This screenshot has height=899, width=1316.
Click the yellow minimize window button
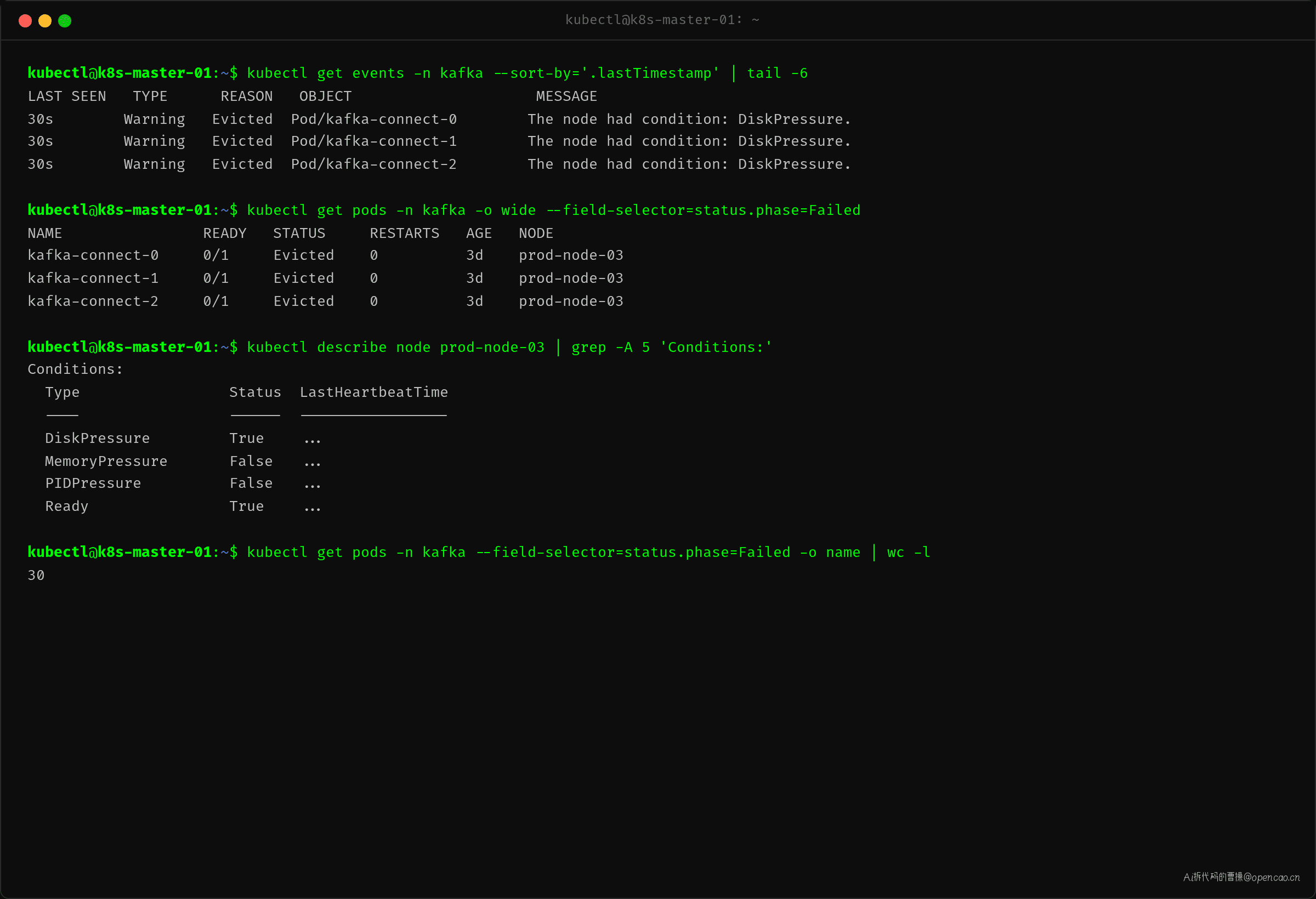(x=45, y=21)
